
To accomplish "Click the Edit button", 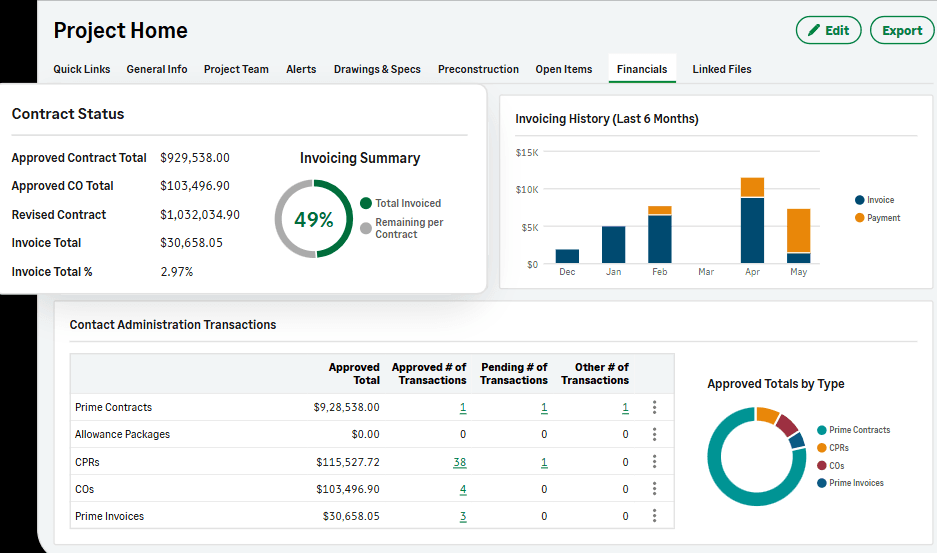I will tap(828, 30).
